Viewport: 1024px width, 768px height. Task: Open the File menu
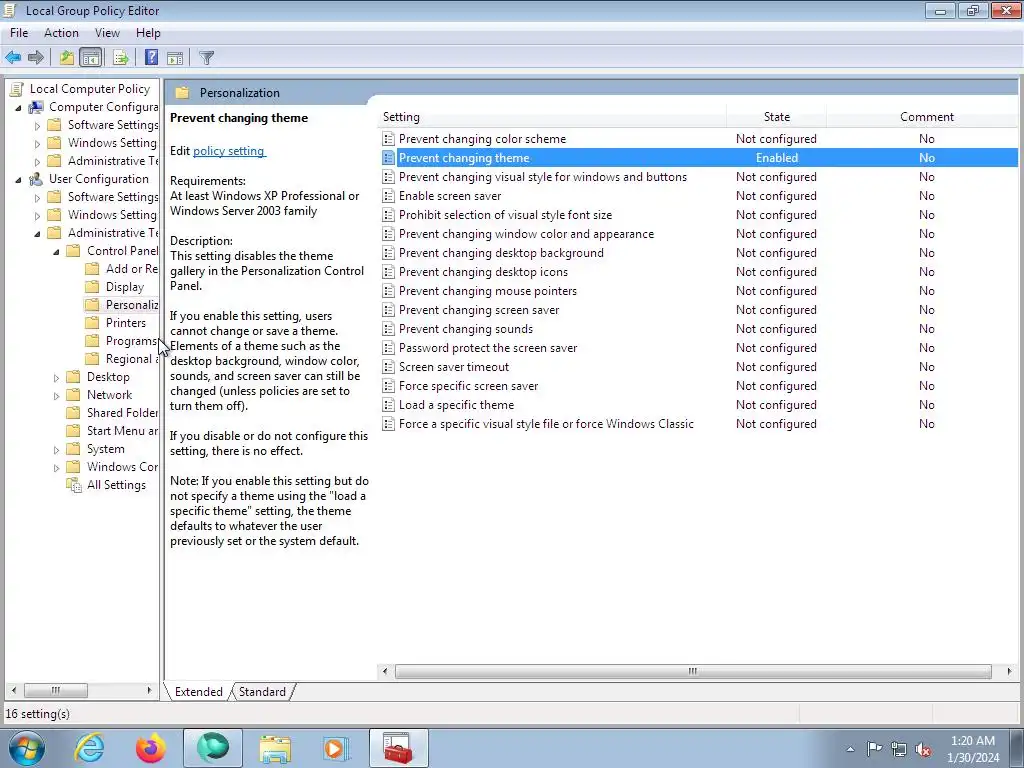tap(19, 33)
